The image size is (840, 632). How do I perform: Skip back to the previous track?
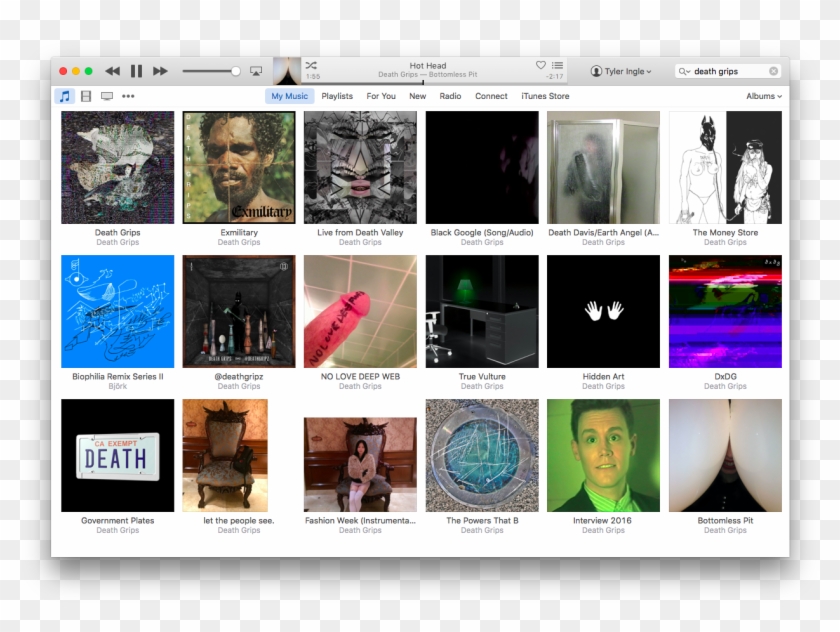point(112,71)
